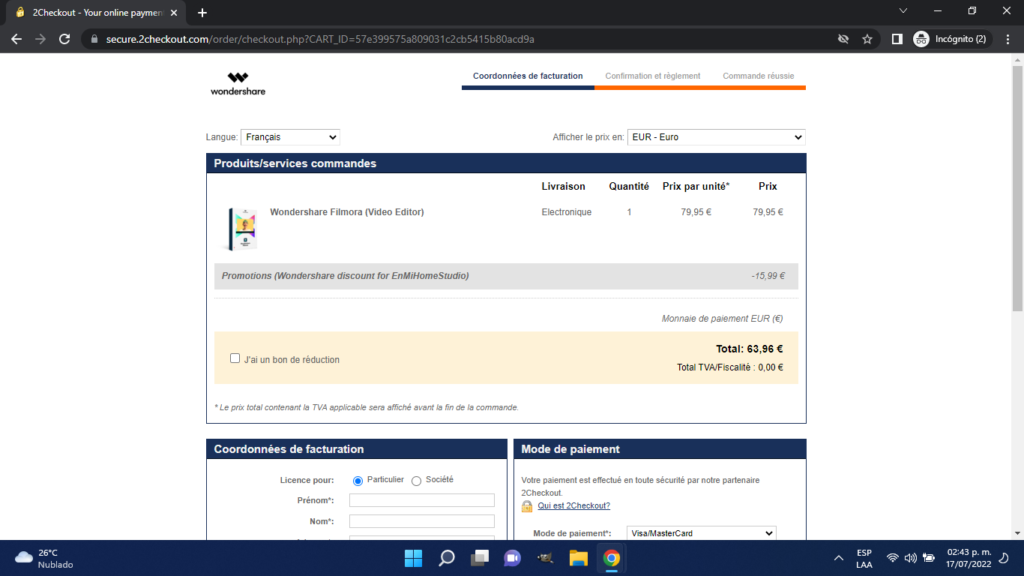View site security lock info
This screenshot has height=576, width=1024.
pos(94,39)
